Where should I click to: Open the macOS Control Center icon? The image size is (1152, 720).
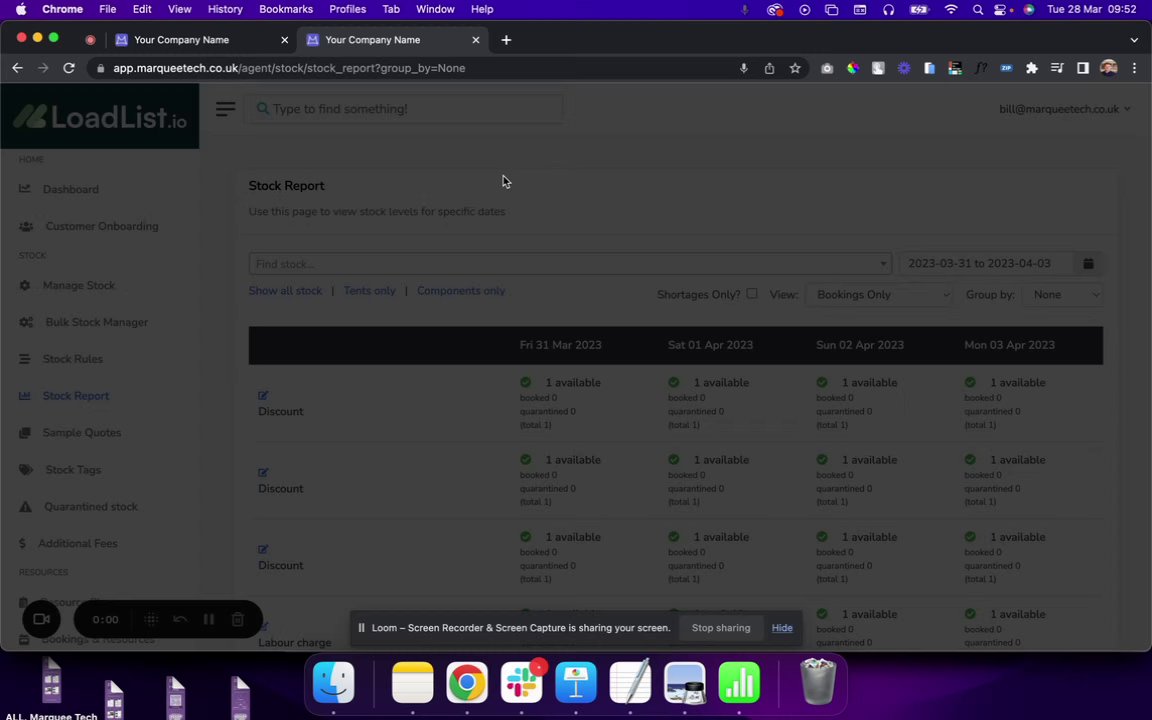click(1000, 10)
